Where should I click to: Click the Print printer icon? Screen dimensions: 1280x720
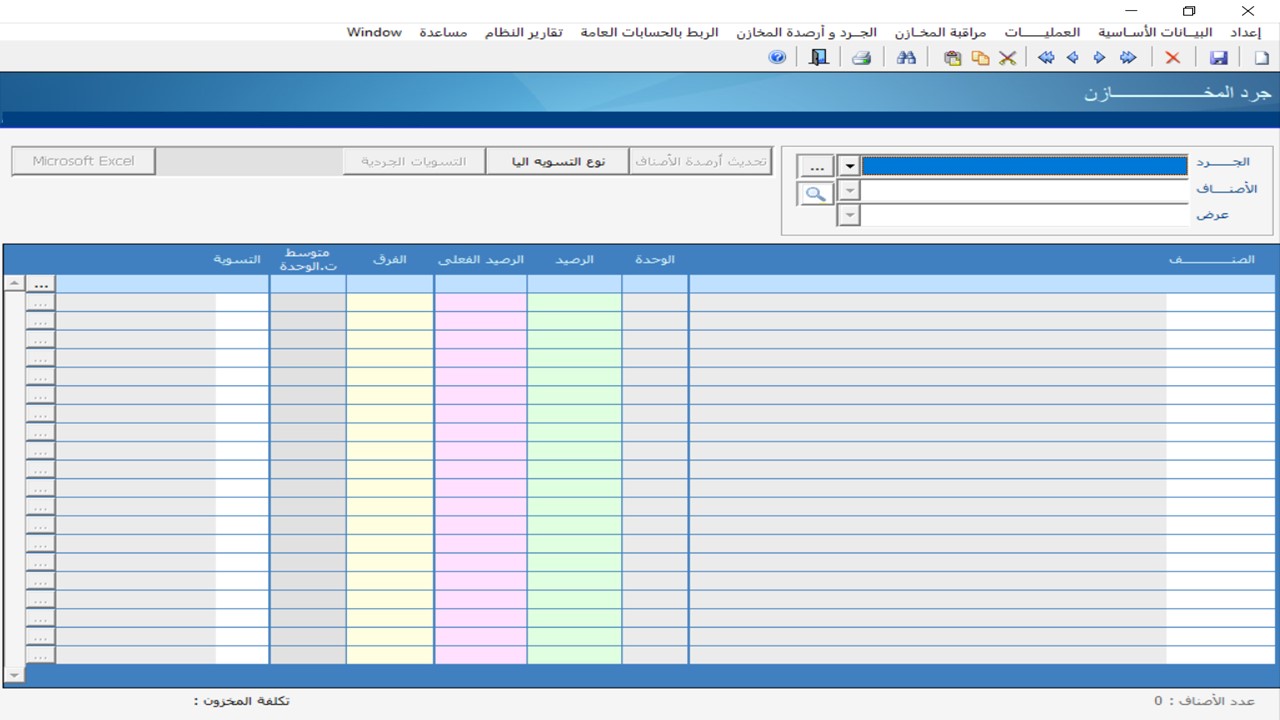pyautogui.click(x=861, y=58)
